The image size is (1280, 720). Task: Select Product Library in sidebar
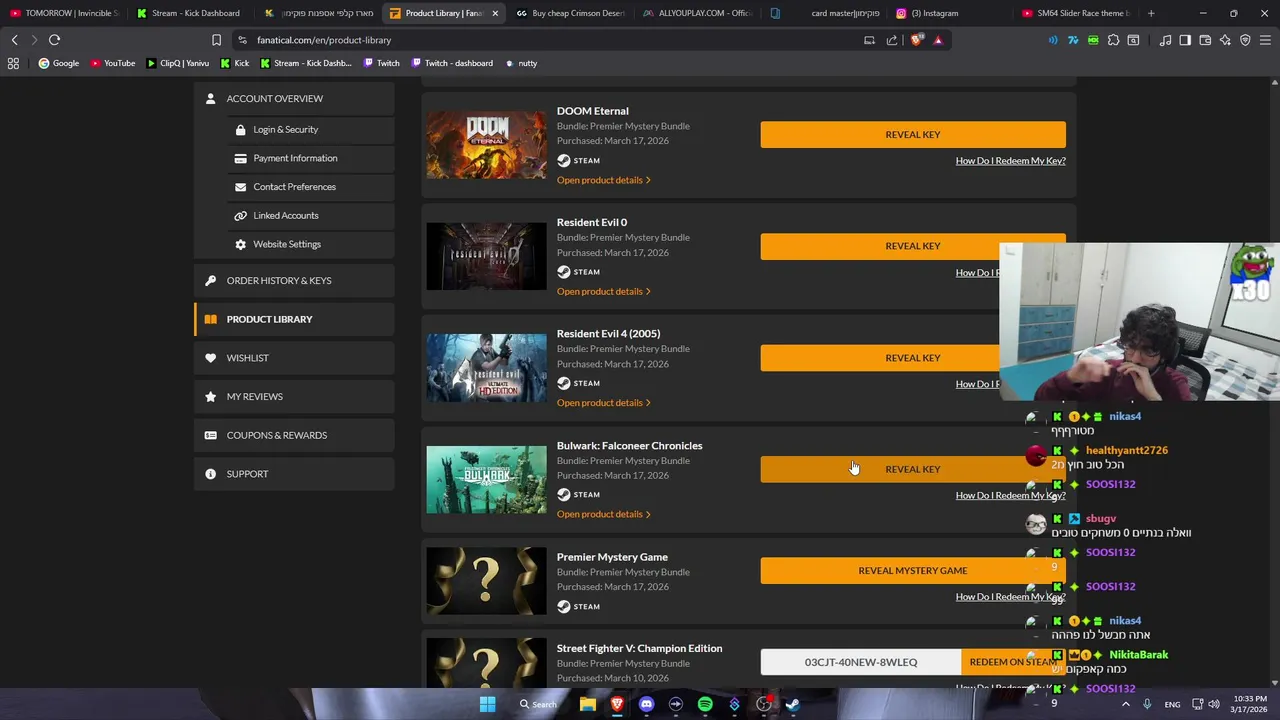294,319
